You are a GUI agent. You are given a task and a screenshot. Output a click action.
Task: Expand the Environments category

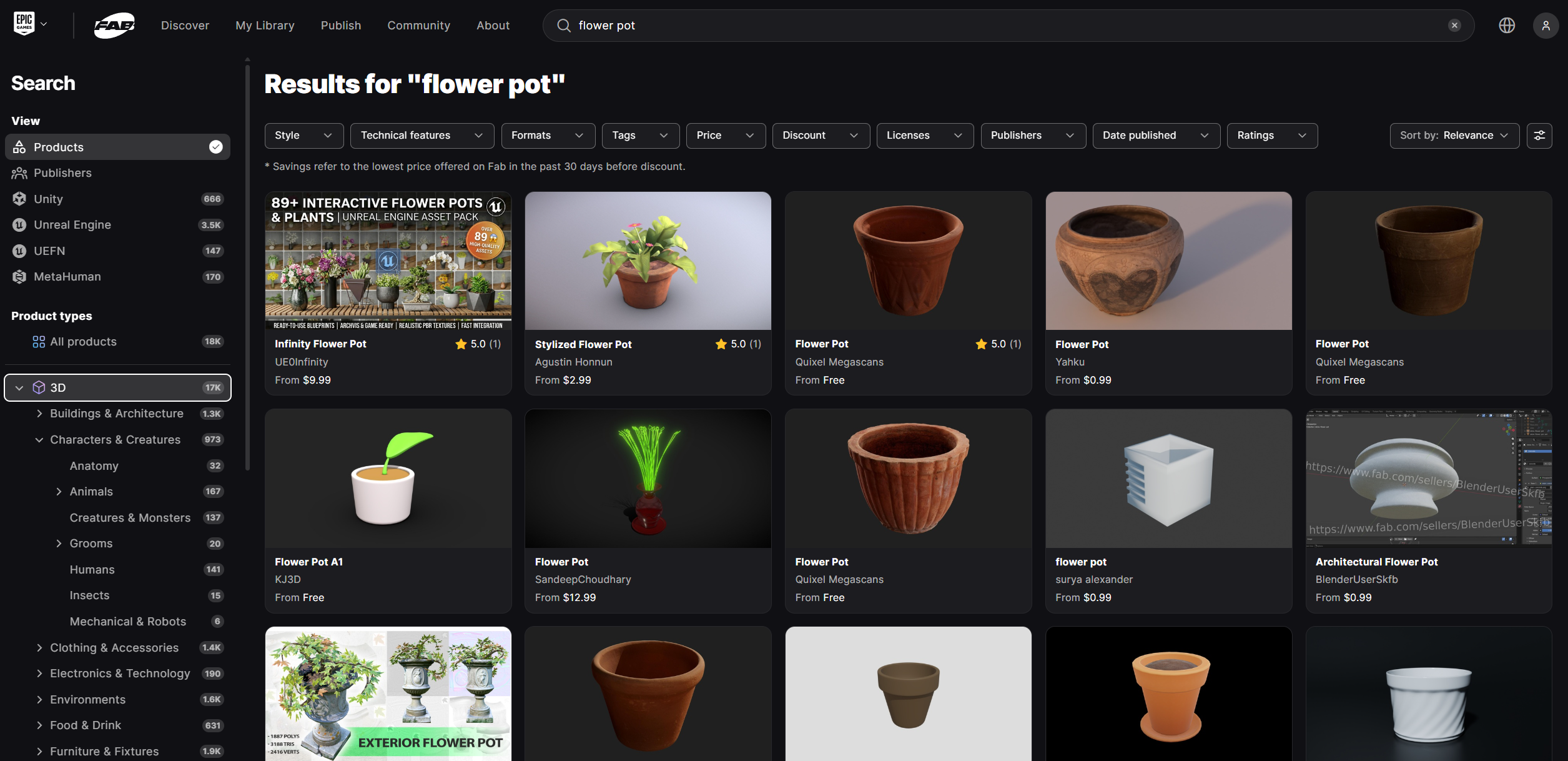(x=39, y=700)
